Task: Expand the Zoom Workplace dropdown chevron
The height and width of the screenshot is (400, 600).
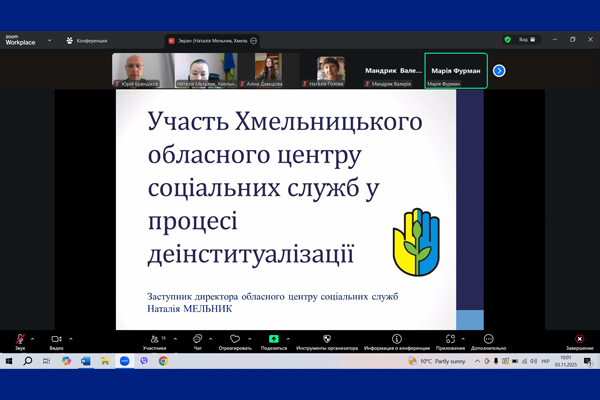Action: coord(50,41)
